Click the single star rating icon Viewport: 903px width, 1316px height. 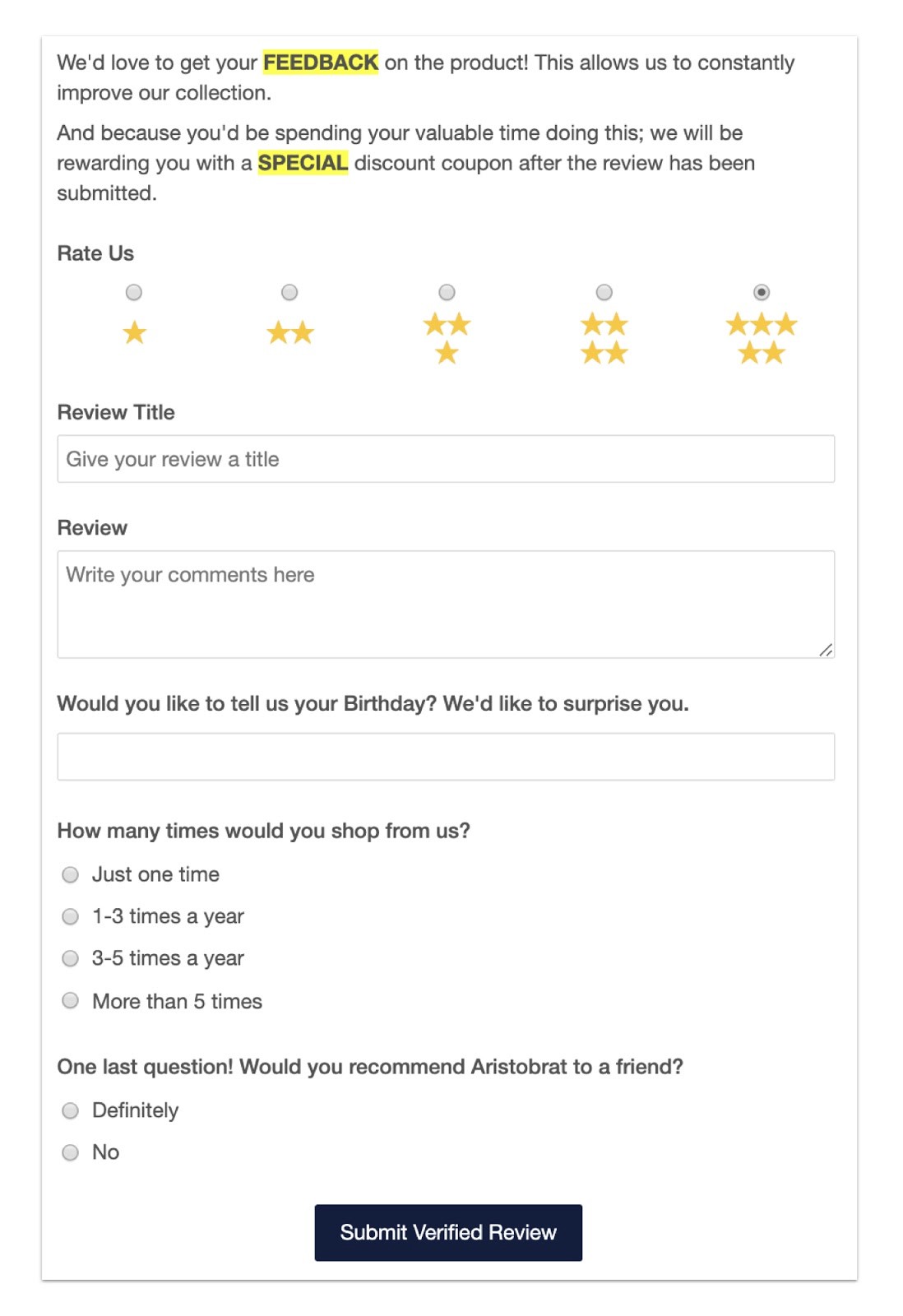[x=134, y=333]
